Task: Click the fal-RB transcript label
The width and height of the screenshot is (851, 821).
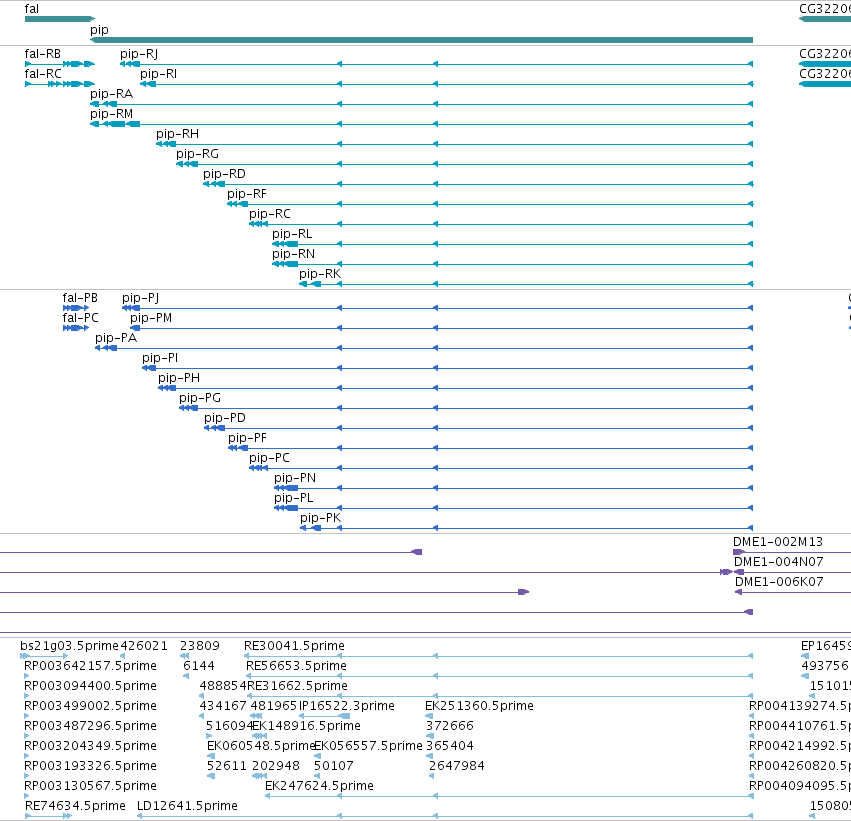Action: 42,54
